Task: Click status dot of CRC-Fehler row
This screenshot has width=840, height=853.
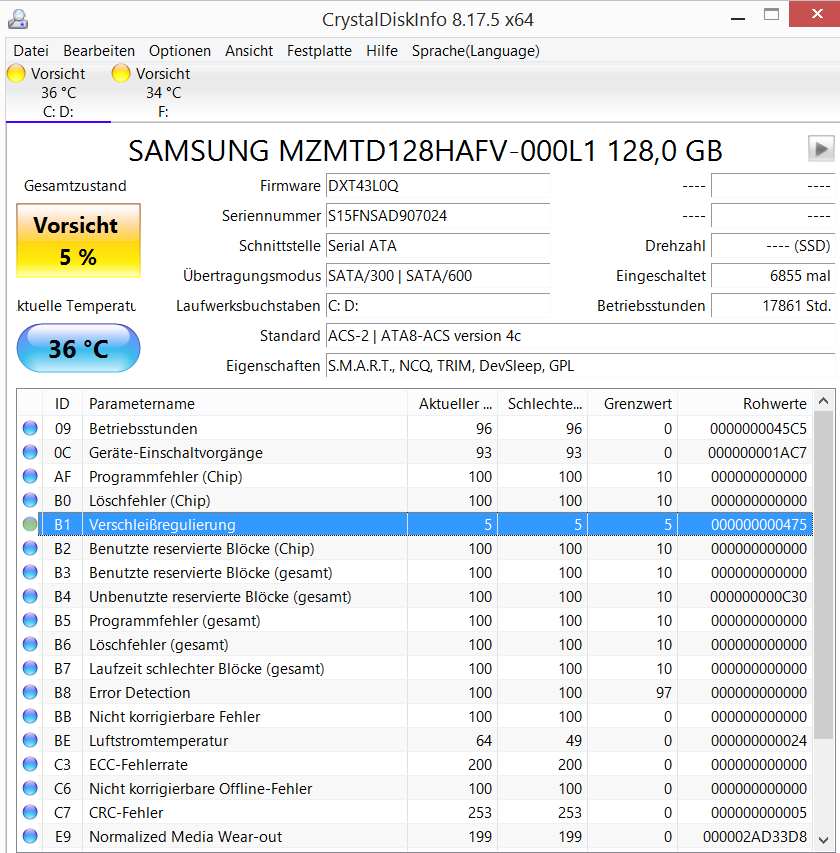Action: tap(30, 812)
